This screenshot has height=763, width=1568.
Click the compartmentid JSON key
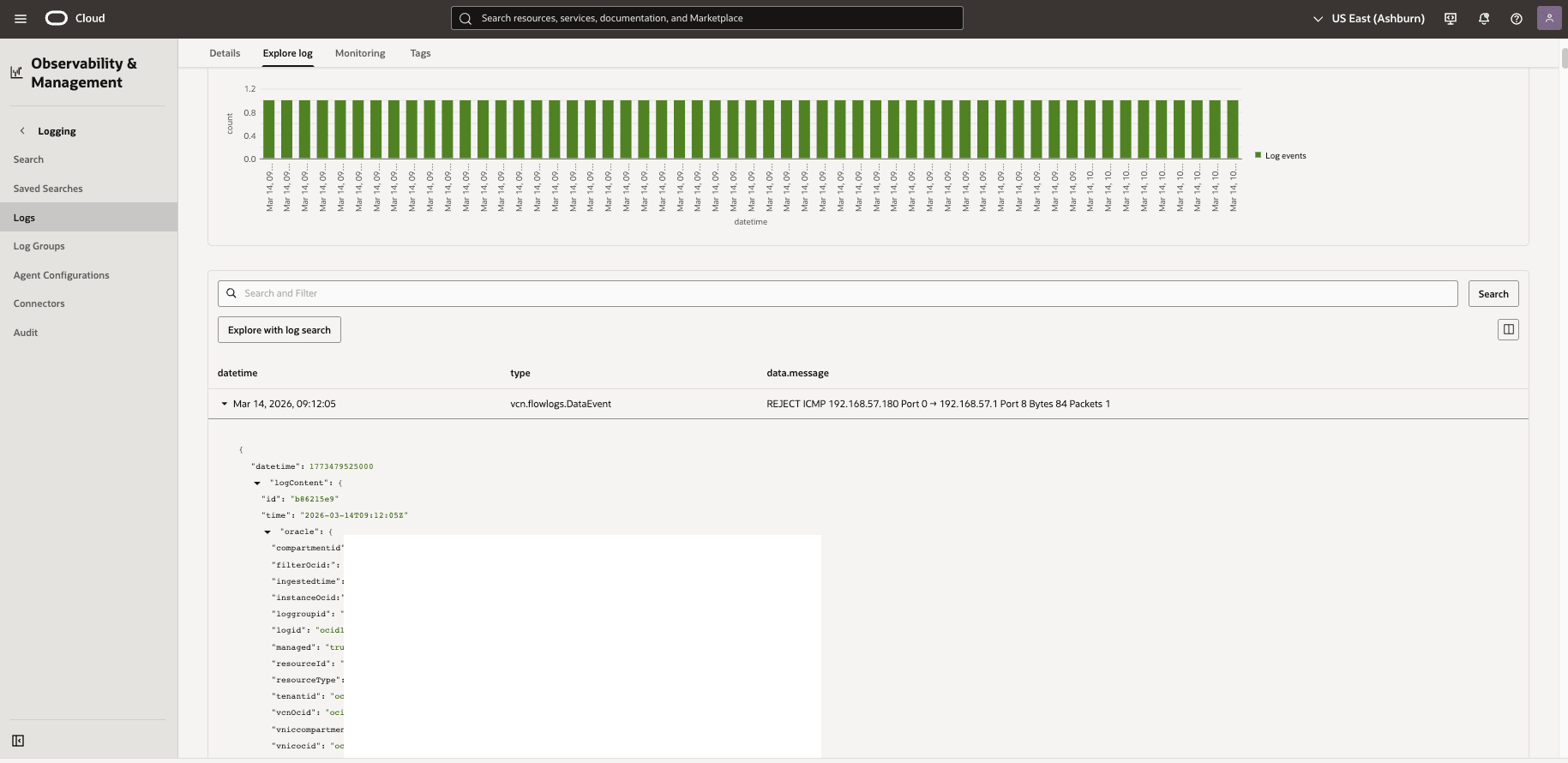click(x=308, y=548)
